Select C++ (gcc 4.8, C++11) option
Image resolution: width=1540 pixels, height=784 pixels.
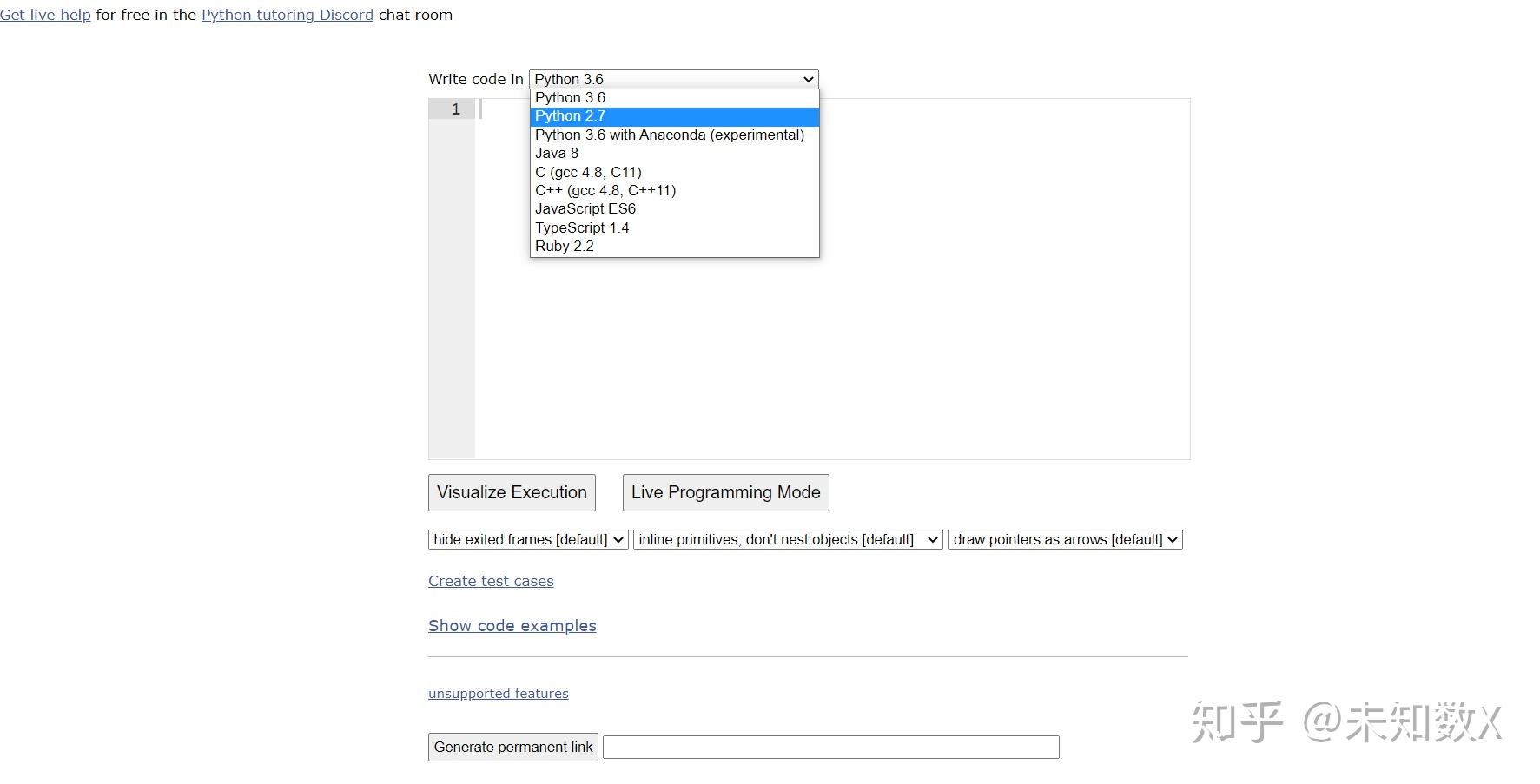click(x=605, y=190)
